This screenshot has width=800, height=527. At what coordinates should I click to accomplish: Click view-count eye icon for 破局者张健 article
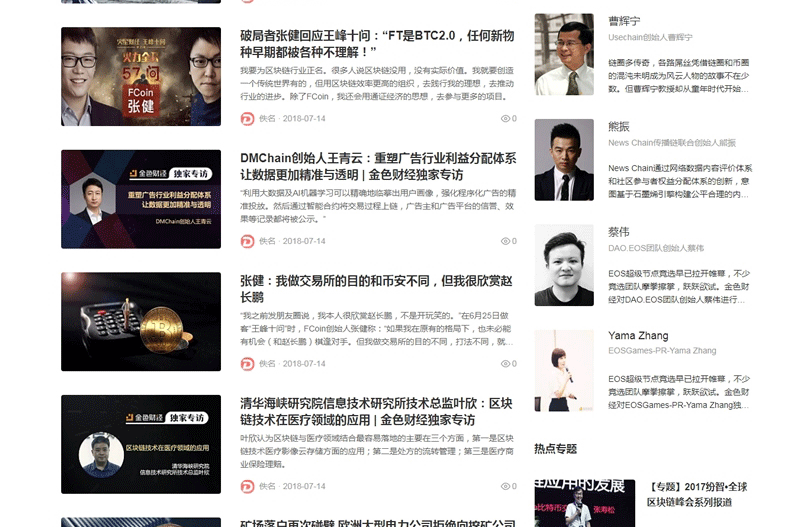[505, 118]
